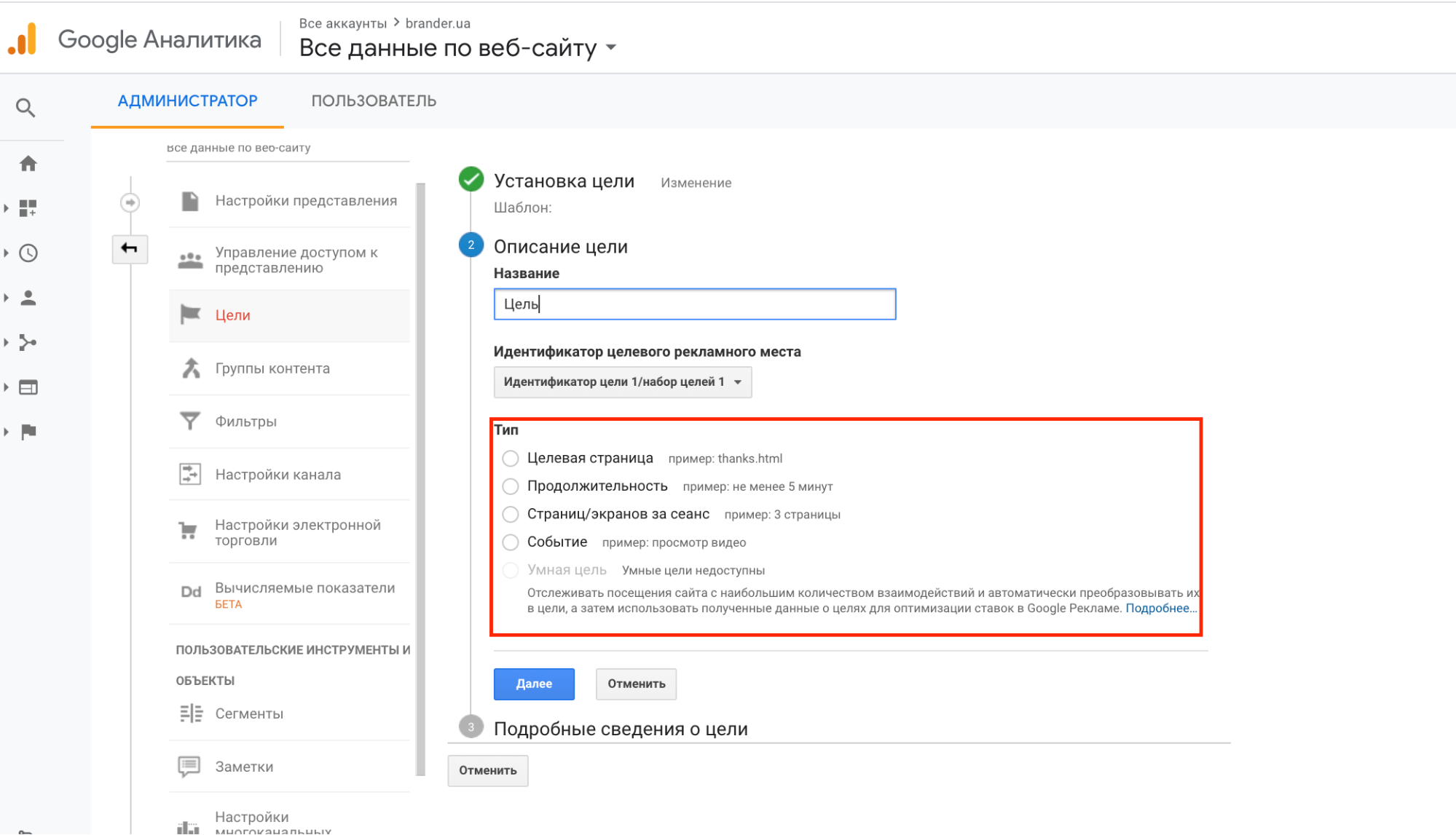Open Фильтры in the admin menu
This screenshot has height=835, width=1456.
click(246, 422)
